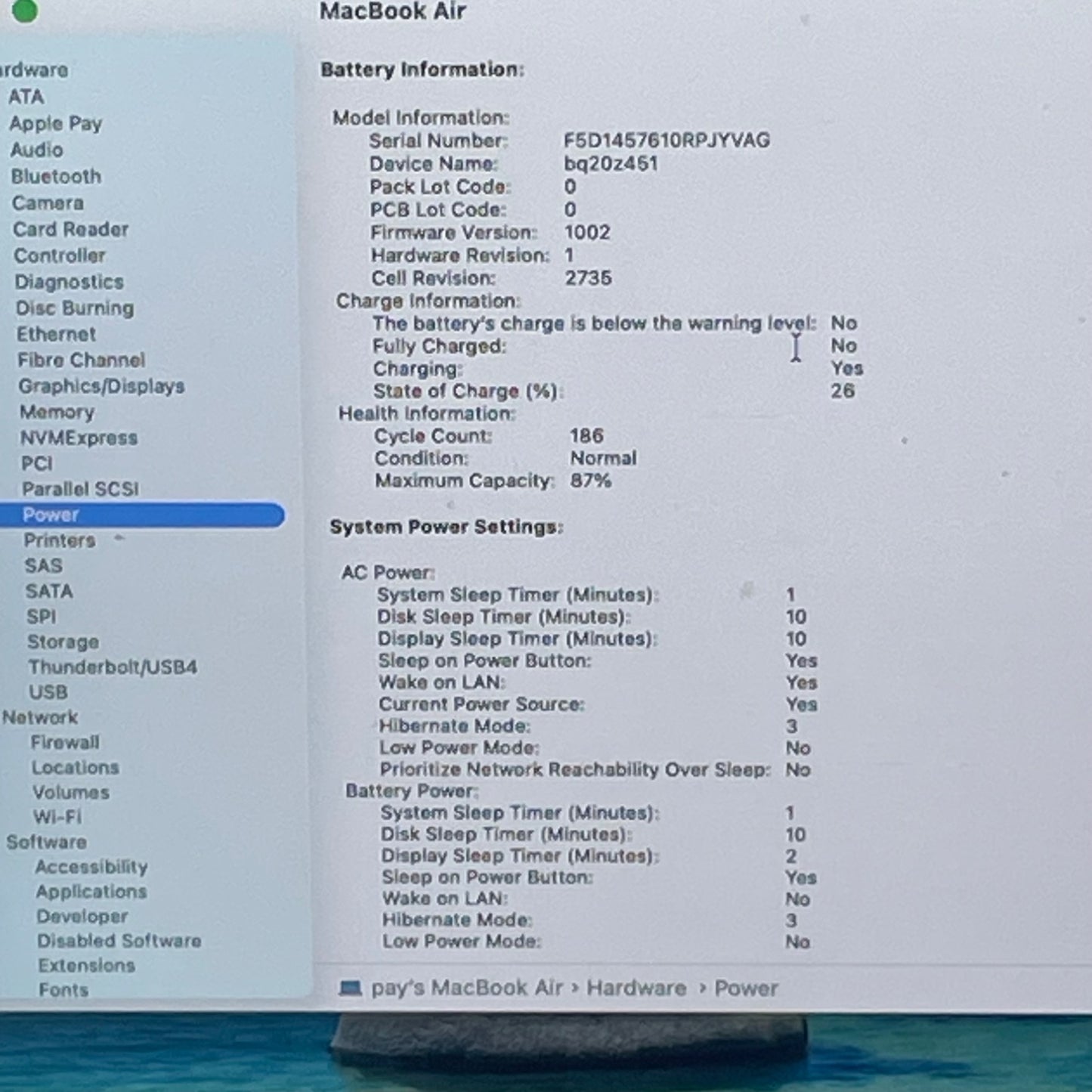The height and width of the screenshot is (1092, 1092).
Task: Click Power in the path bar
Action: click(x=746, y=988)
